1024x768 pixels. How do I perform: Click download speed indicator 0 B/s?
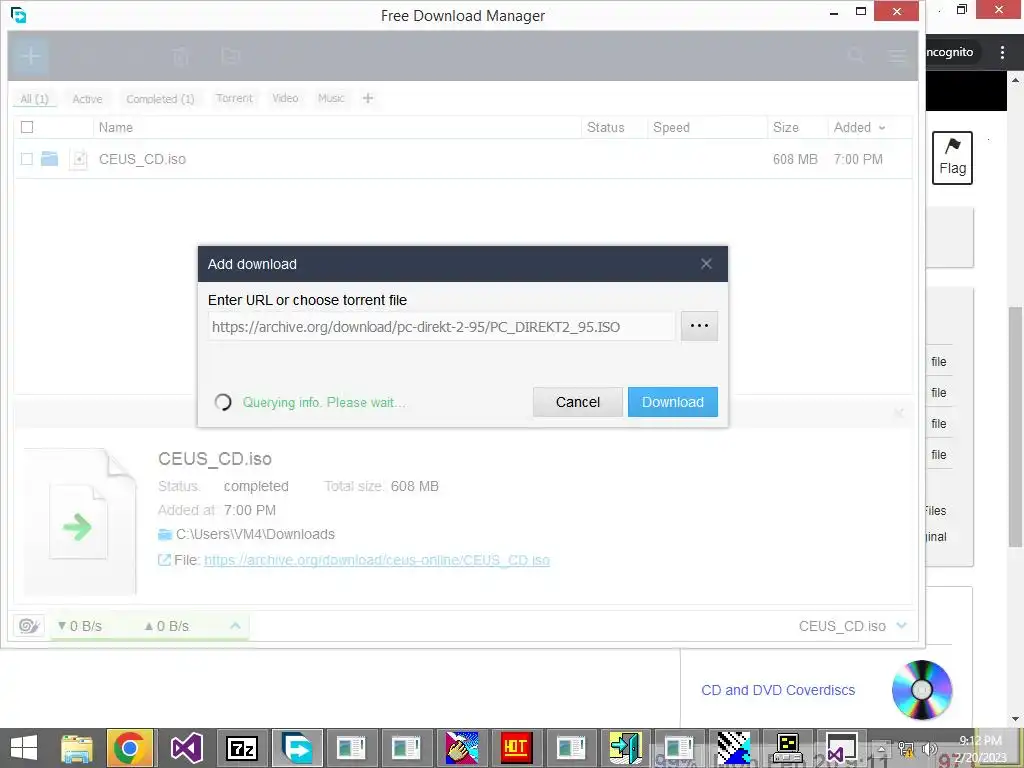coord(80,626)
